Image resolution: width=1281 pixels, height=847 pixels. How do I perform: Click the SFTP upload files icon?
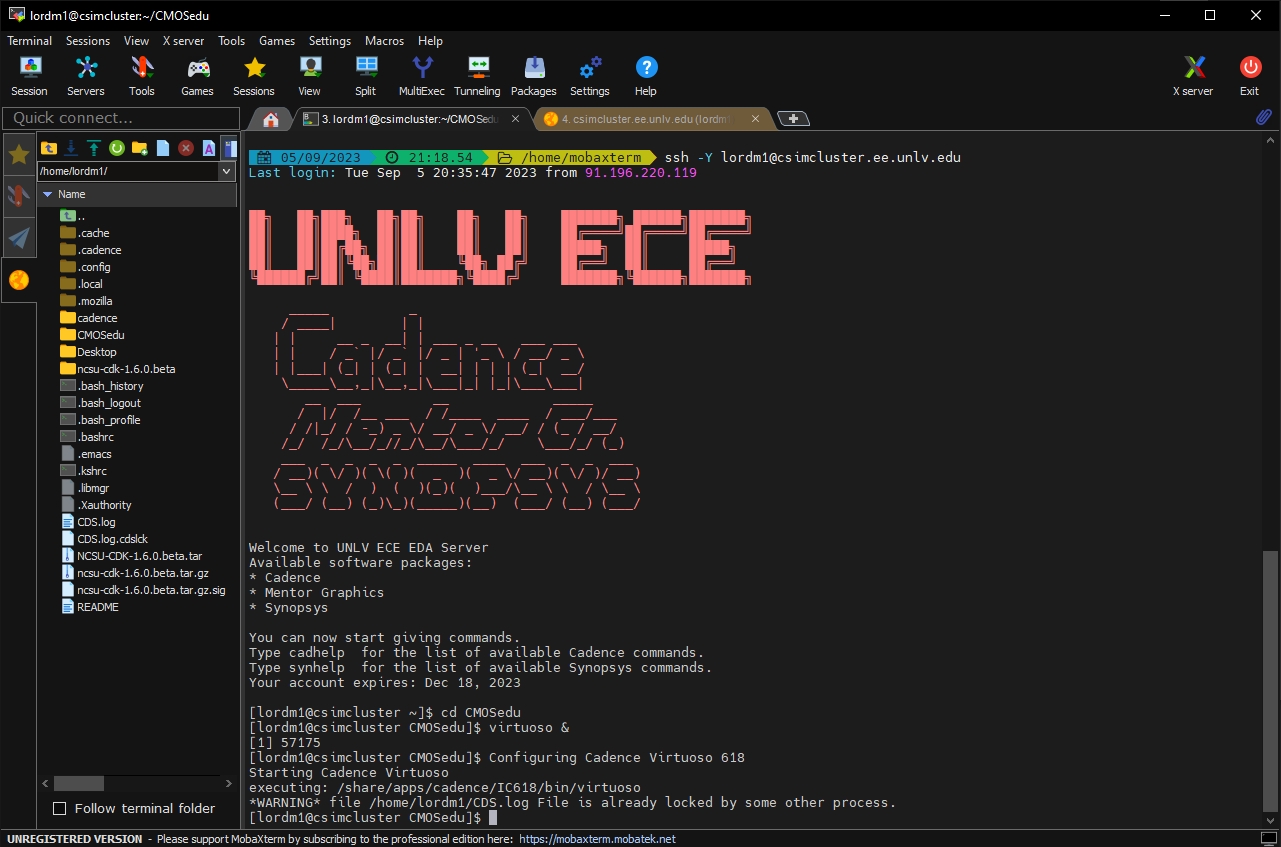(x=94, y=148)
